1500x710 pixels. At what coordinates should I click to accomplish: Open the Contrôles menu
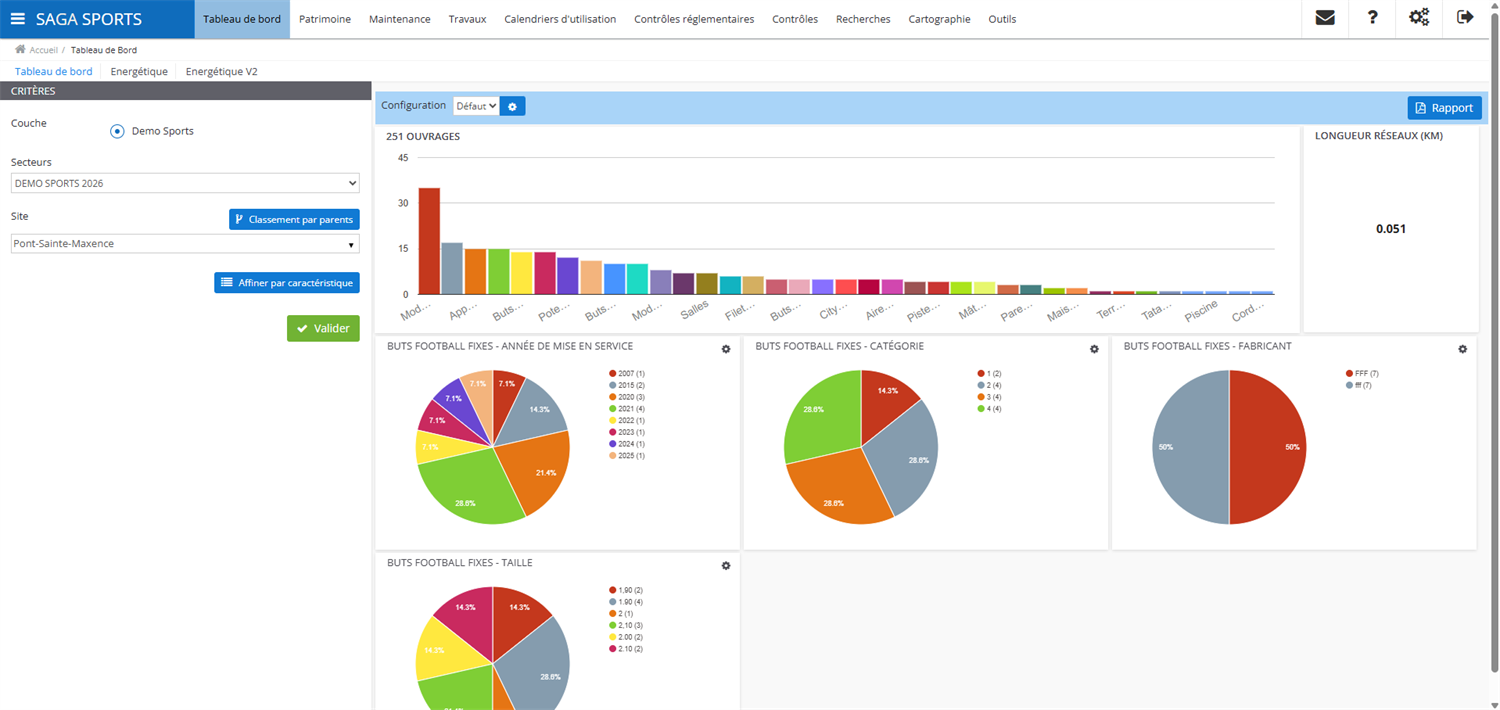(x=795, y=19)
